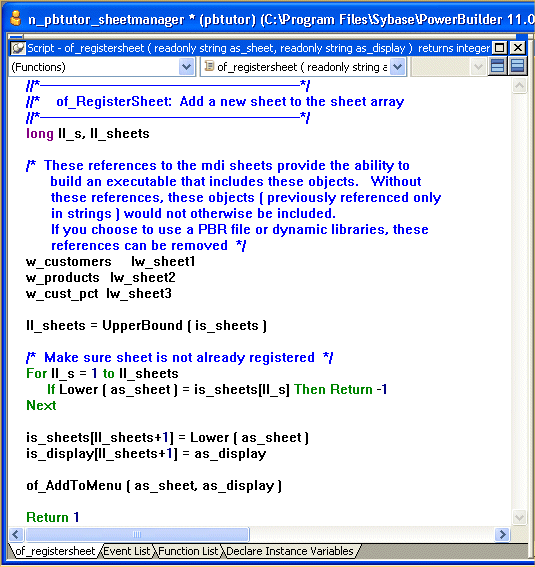Screen dimensions: 535x567
Task: Click the 'For ll_s = 1 to ll_sheets' line
Action: pyautogui.click(x=102, y=374)
